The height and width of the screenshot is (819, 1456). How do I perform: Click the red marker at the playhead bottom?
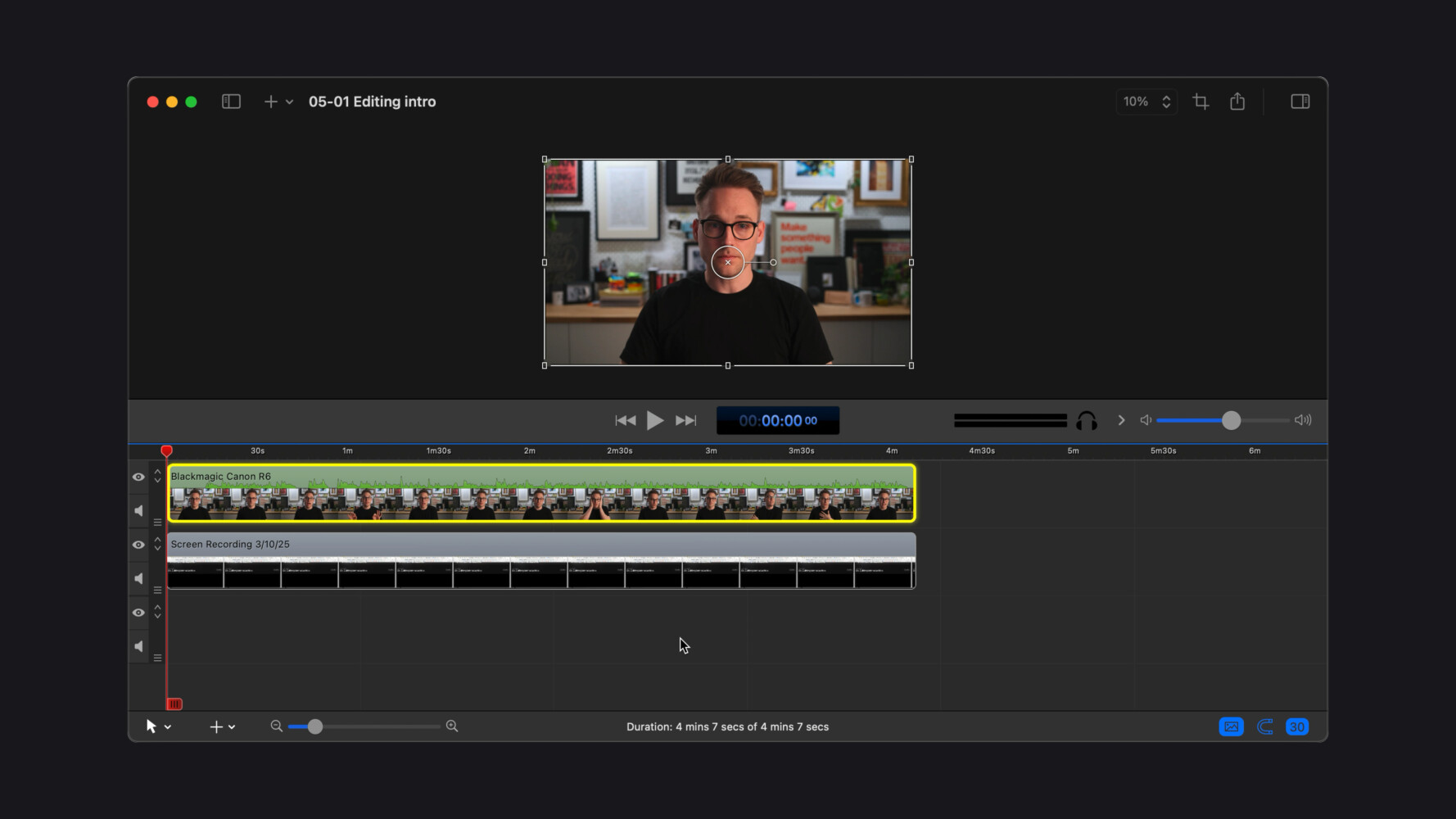[174, 704]
